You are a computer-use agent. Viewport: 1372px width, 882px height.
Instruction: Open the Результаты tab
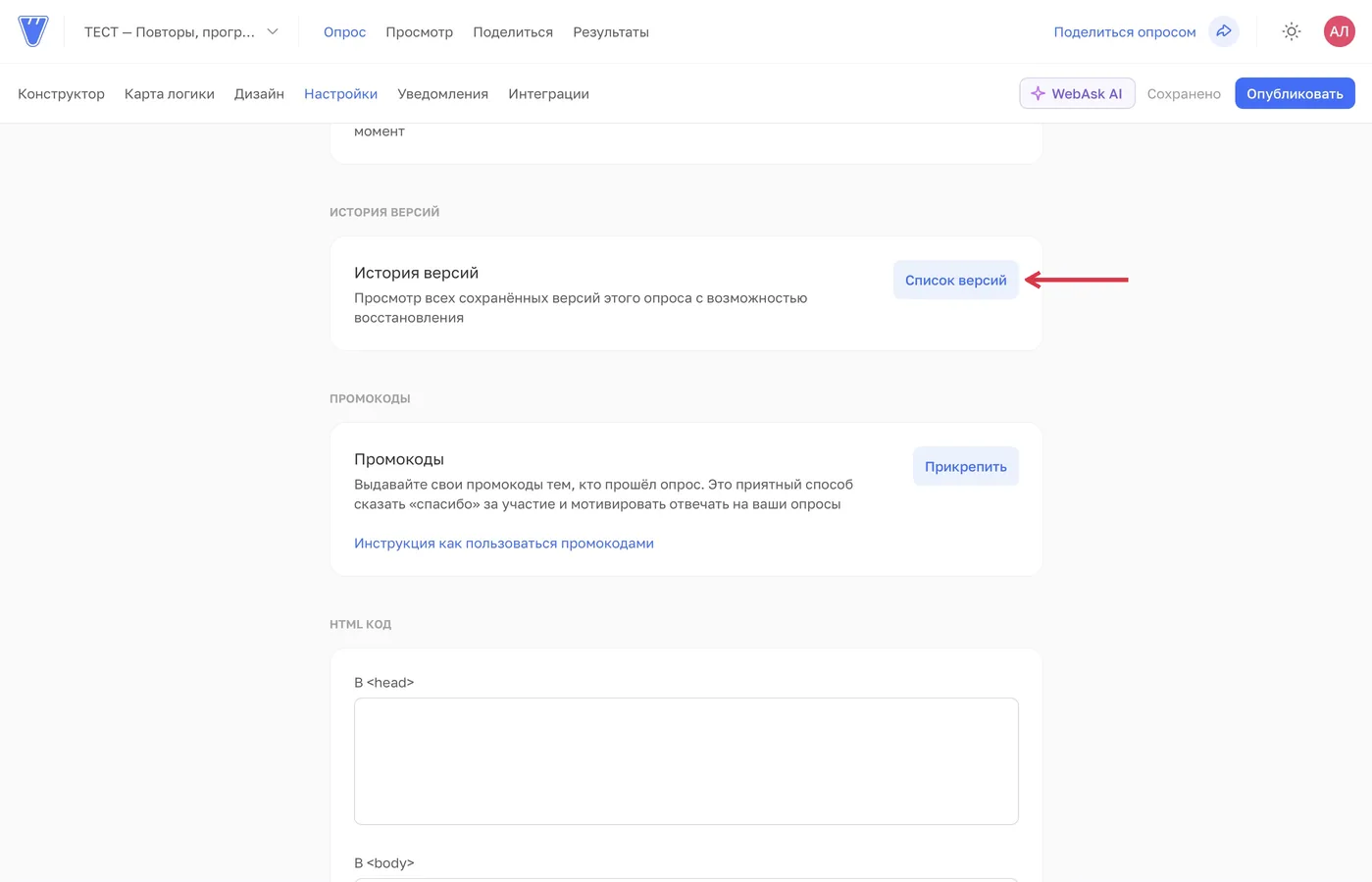pyautogui.click(x=611, y=32)
